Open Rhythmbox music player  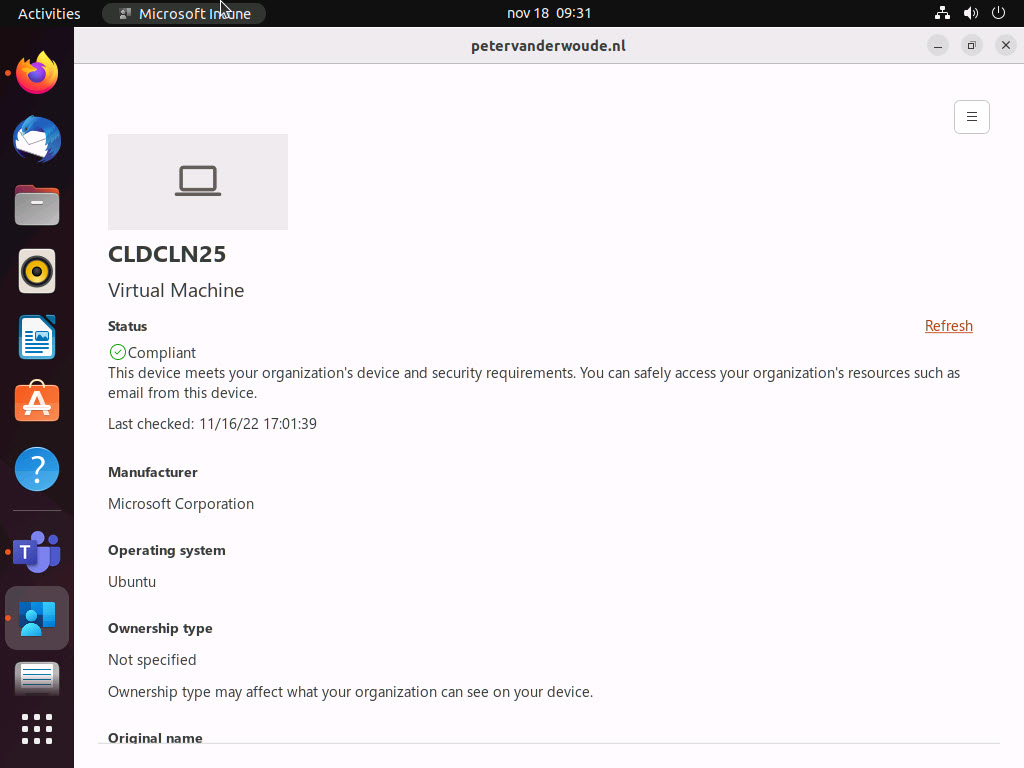tap(37, 271)
